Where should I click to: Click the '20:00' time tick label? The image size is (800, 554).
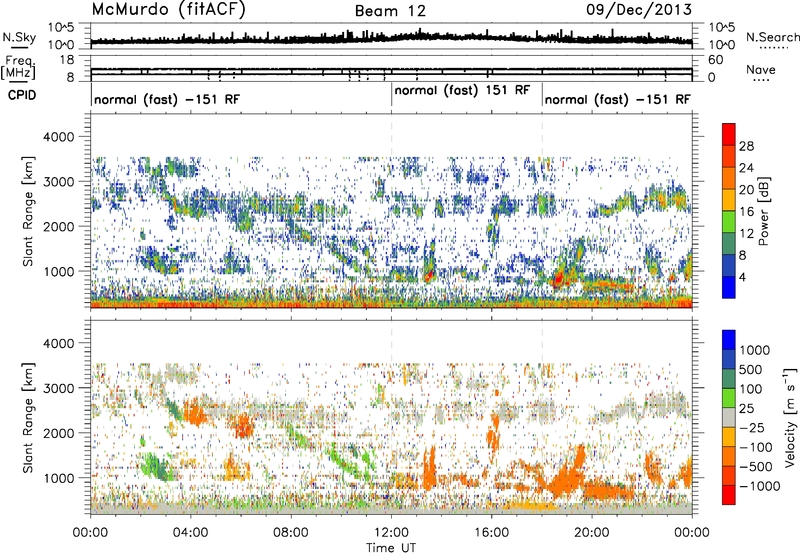point(592,533)
